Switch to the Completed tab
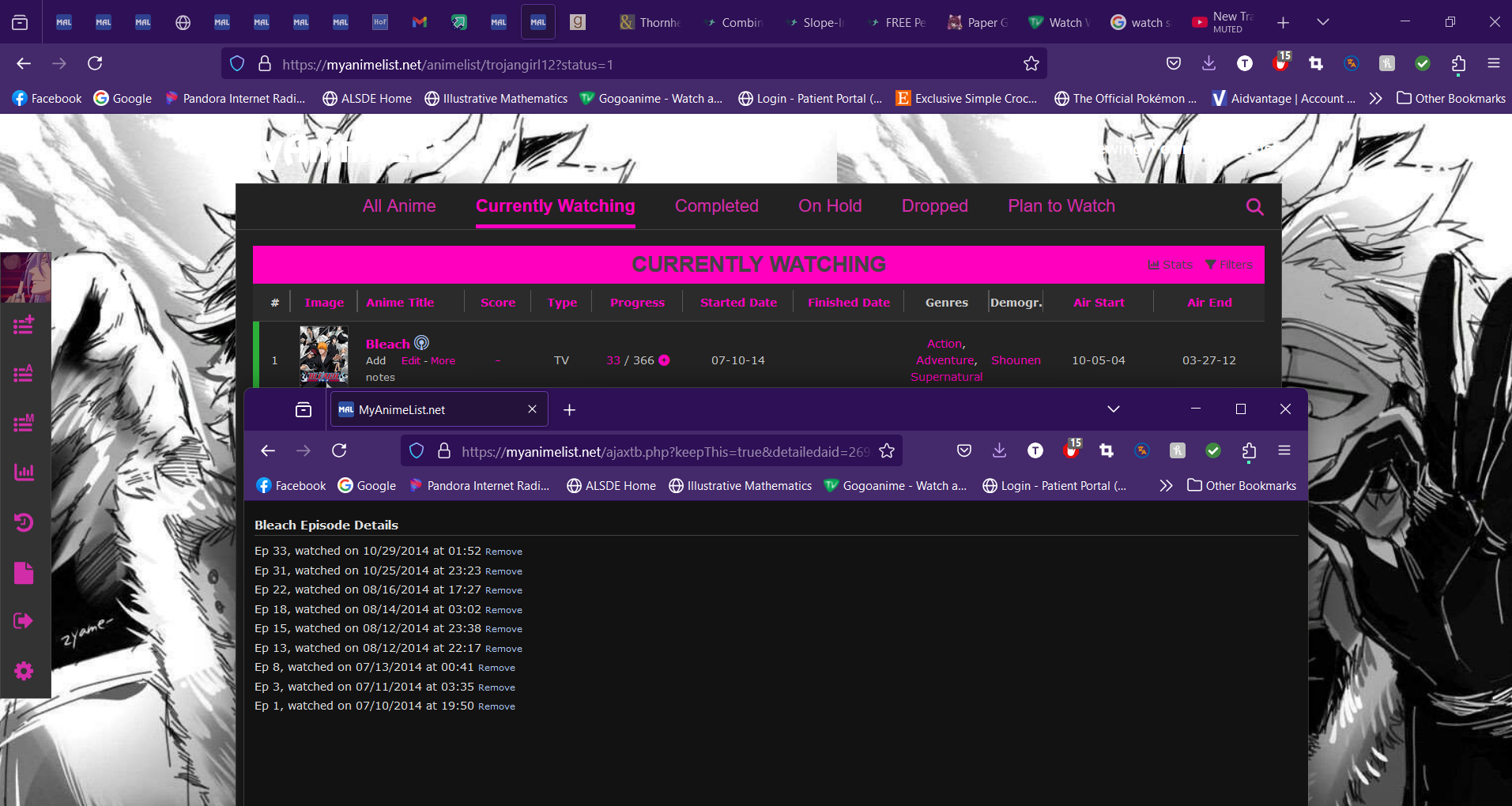1512x806 pixels. (x=716, y=206)
